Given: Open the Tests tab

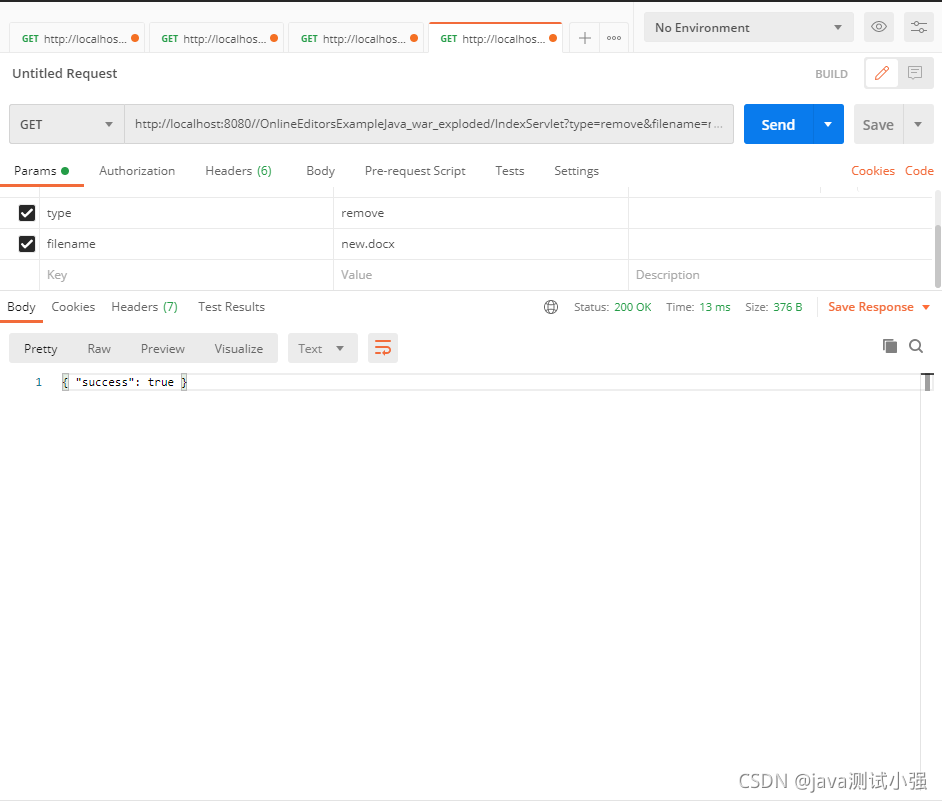Looking at the screenshot, I should (x=509, y=171).
